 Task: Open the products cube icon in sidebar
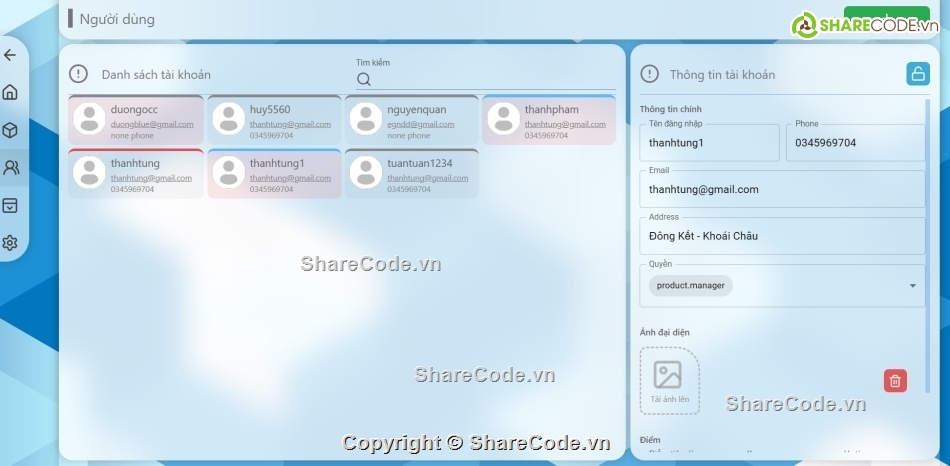[10, 130]
